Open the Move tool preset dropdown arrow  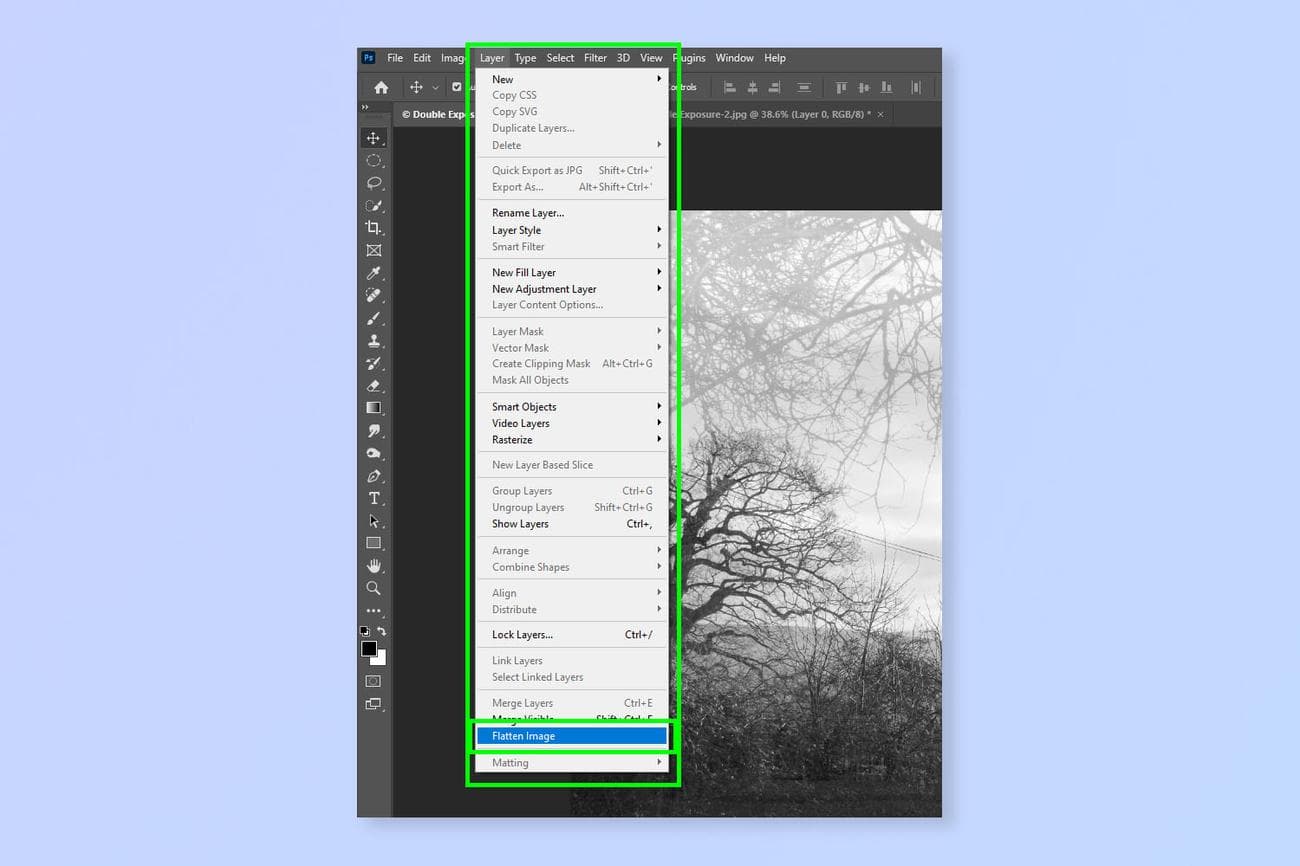pos(435,88)
